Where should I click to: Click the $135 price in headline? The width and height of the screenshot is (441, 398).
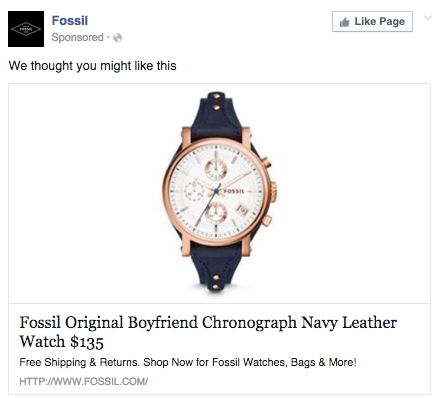coord(87,342)
